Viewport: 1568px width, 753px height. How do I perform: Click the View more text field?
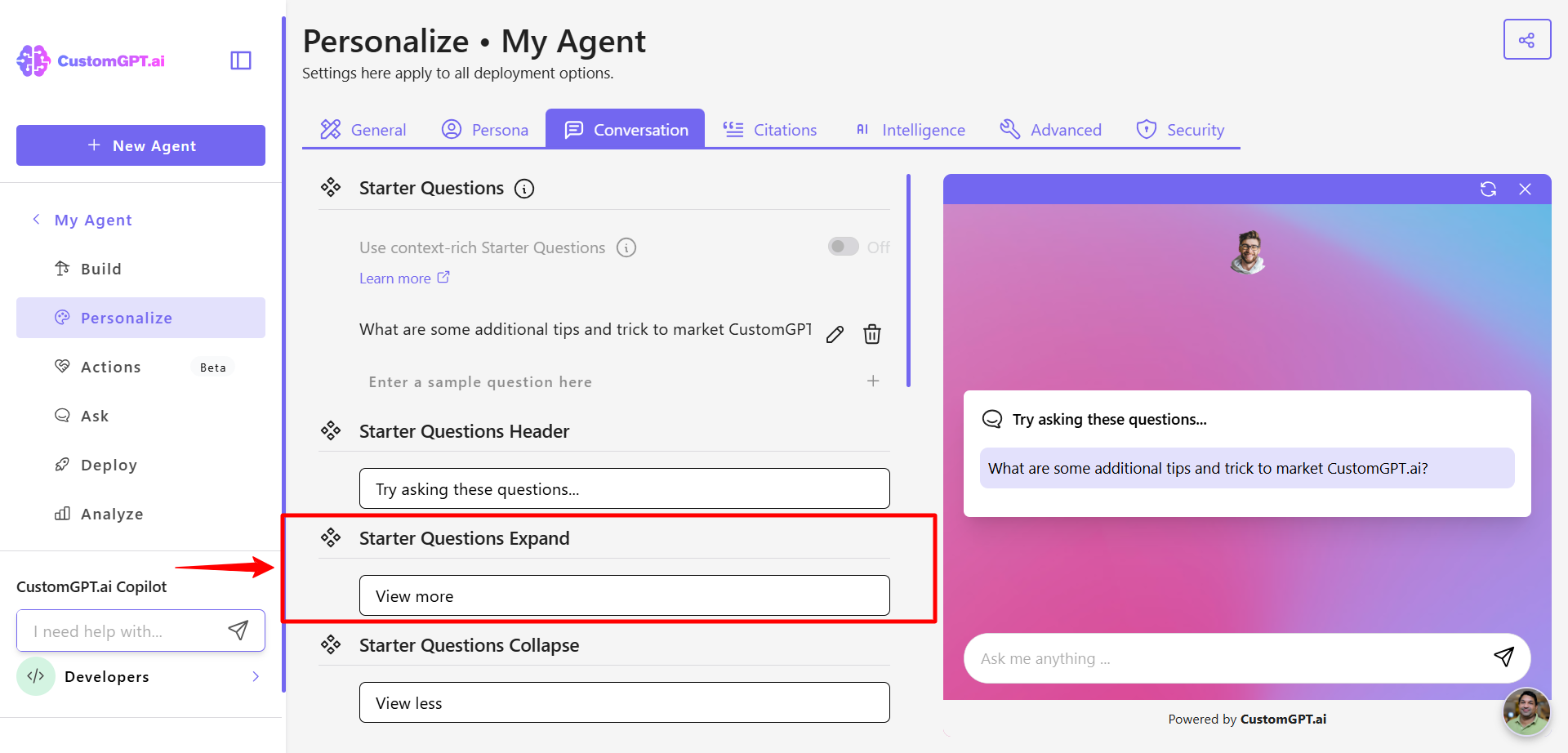coord(625,595)
